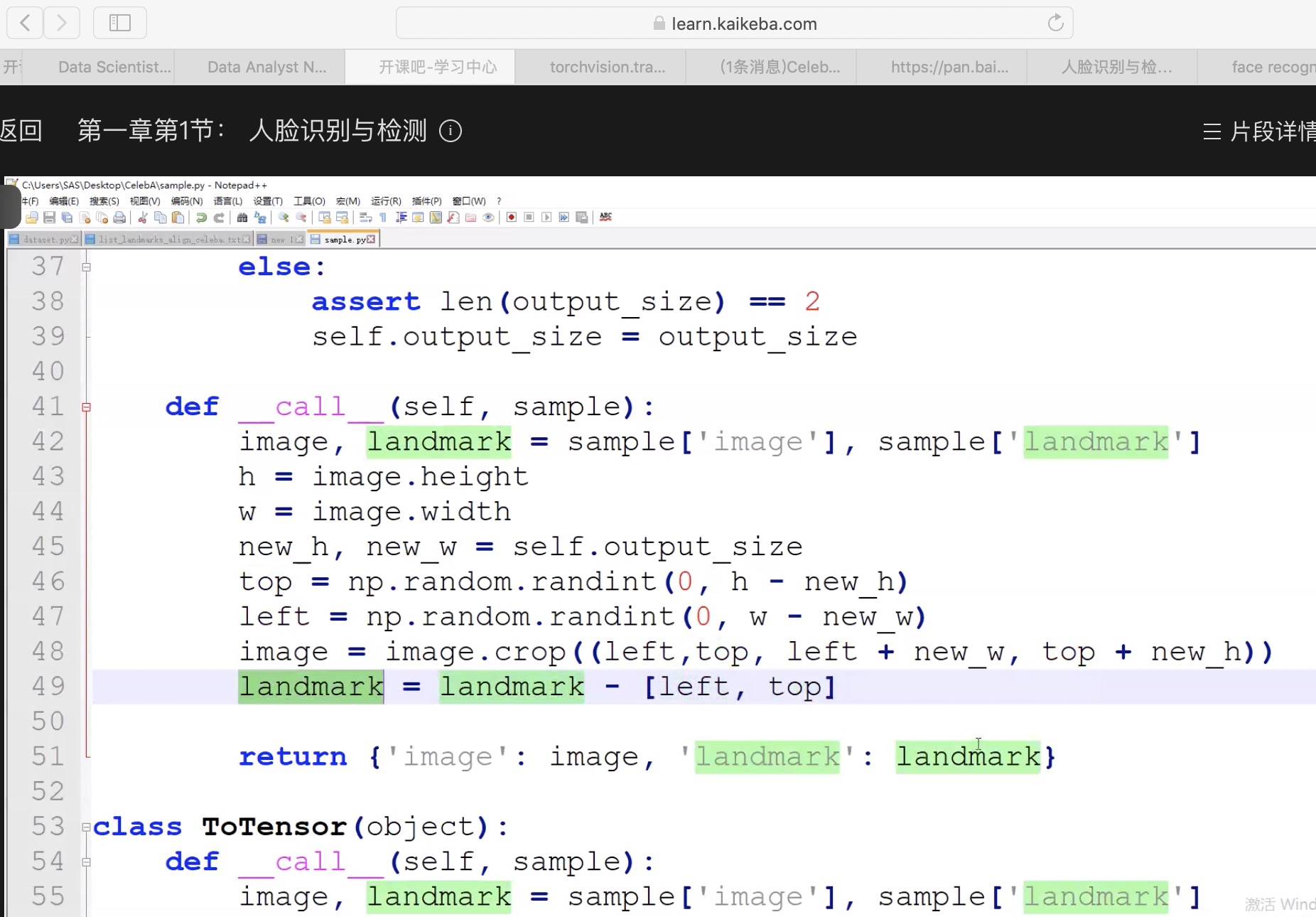
Task: Click 'ToTensor' class name on line 53
Action: click(x=274, y=827)
